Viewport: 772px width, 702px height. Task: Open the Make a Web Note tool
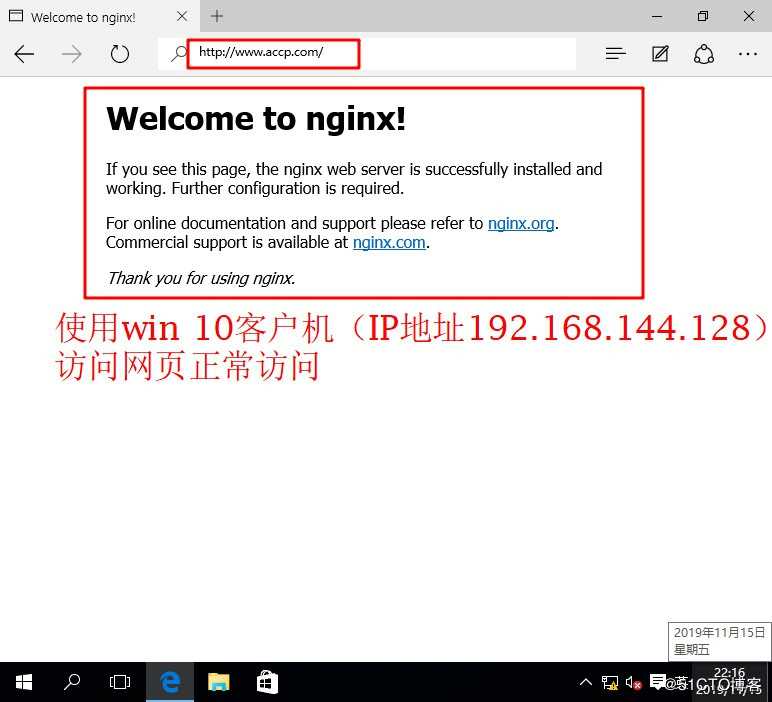pyautogui.click(x=660, y=54)
